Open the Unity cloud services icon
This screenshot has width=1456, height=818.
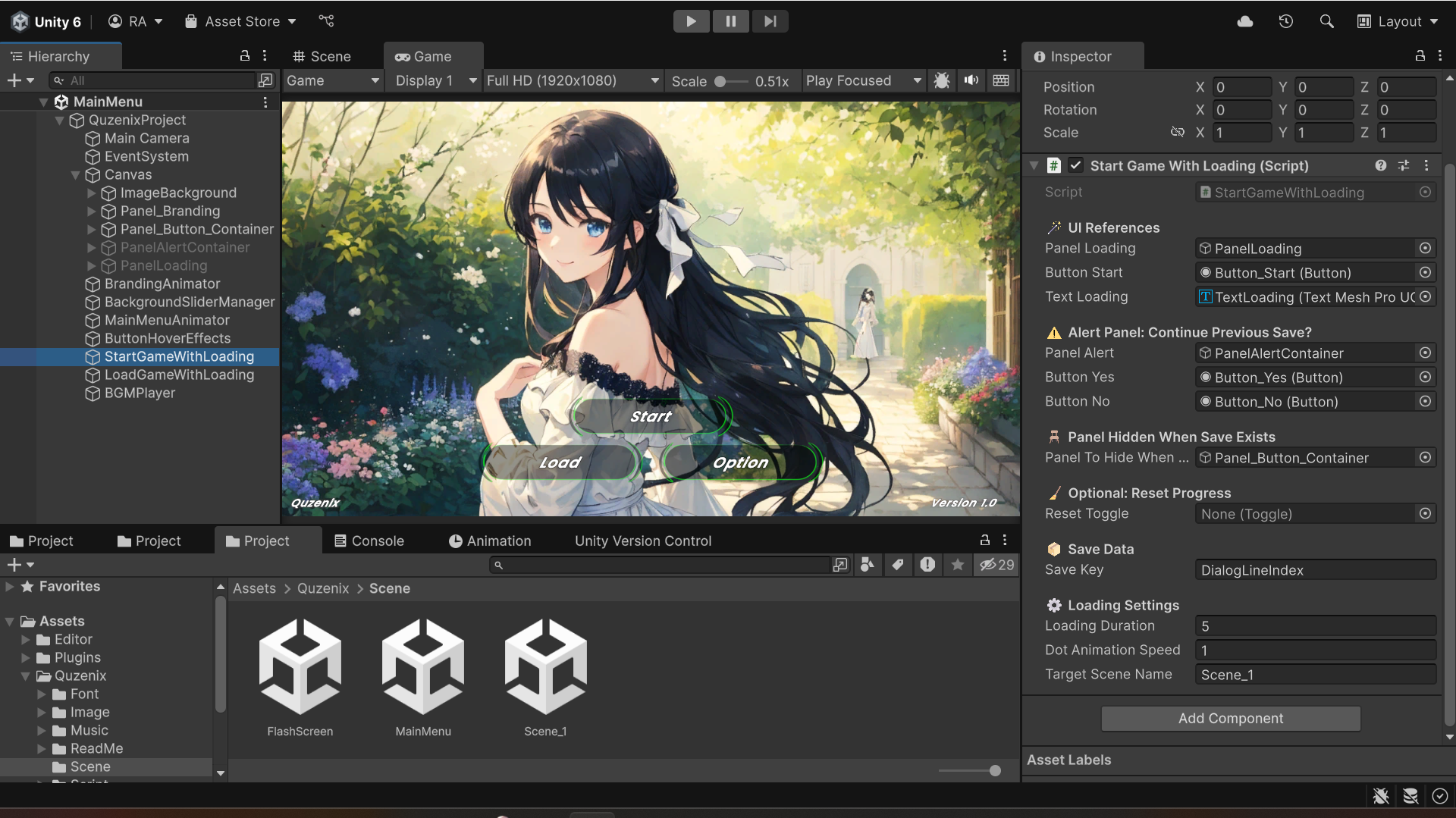pos(1245,21)
